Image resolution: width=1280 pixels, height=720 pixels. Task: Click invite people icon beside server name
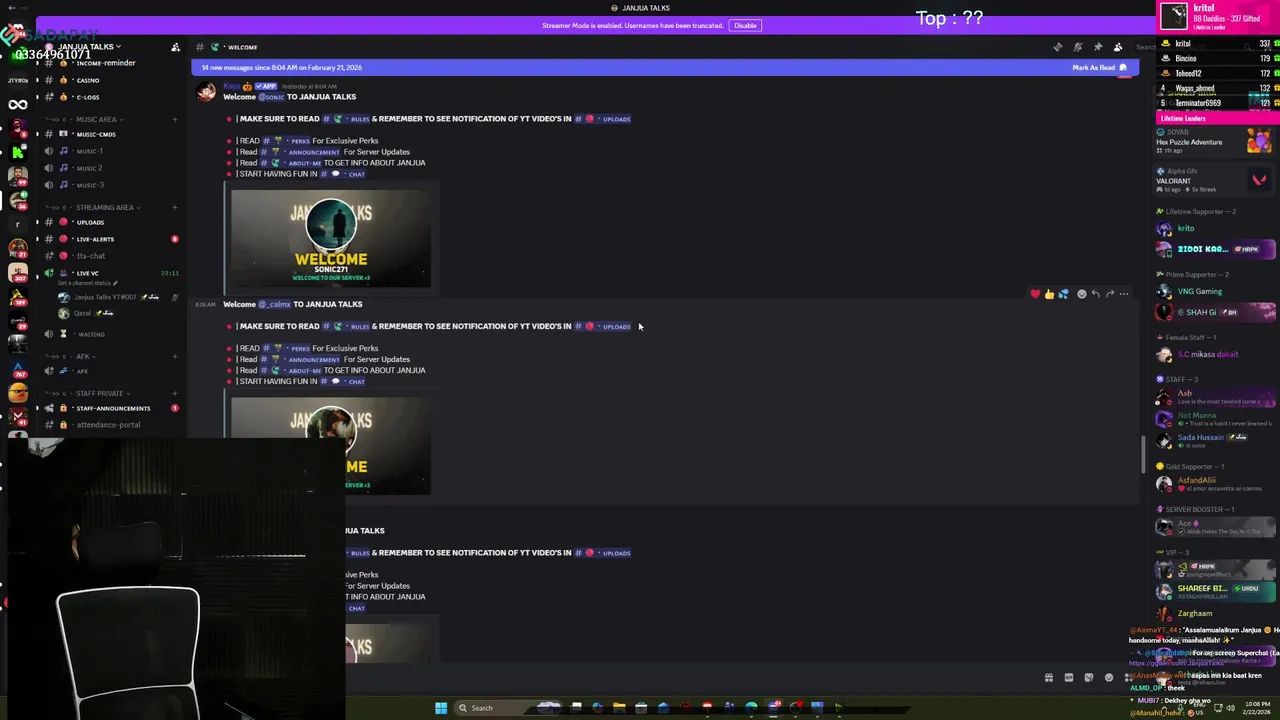click(x=176, y=47)
